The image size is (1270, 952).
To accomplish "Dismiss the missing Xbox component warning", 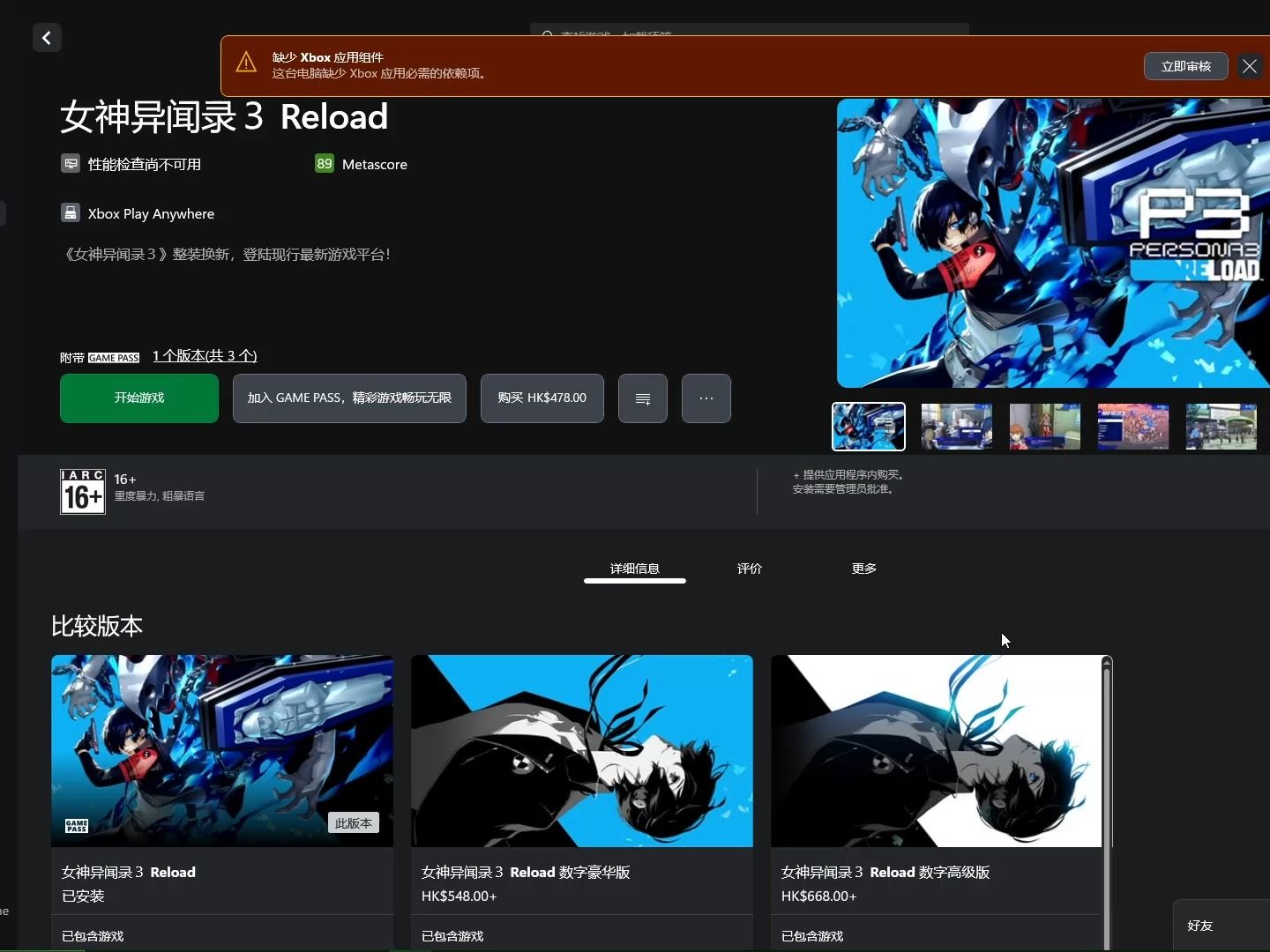I will [1250, 66].
